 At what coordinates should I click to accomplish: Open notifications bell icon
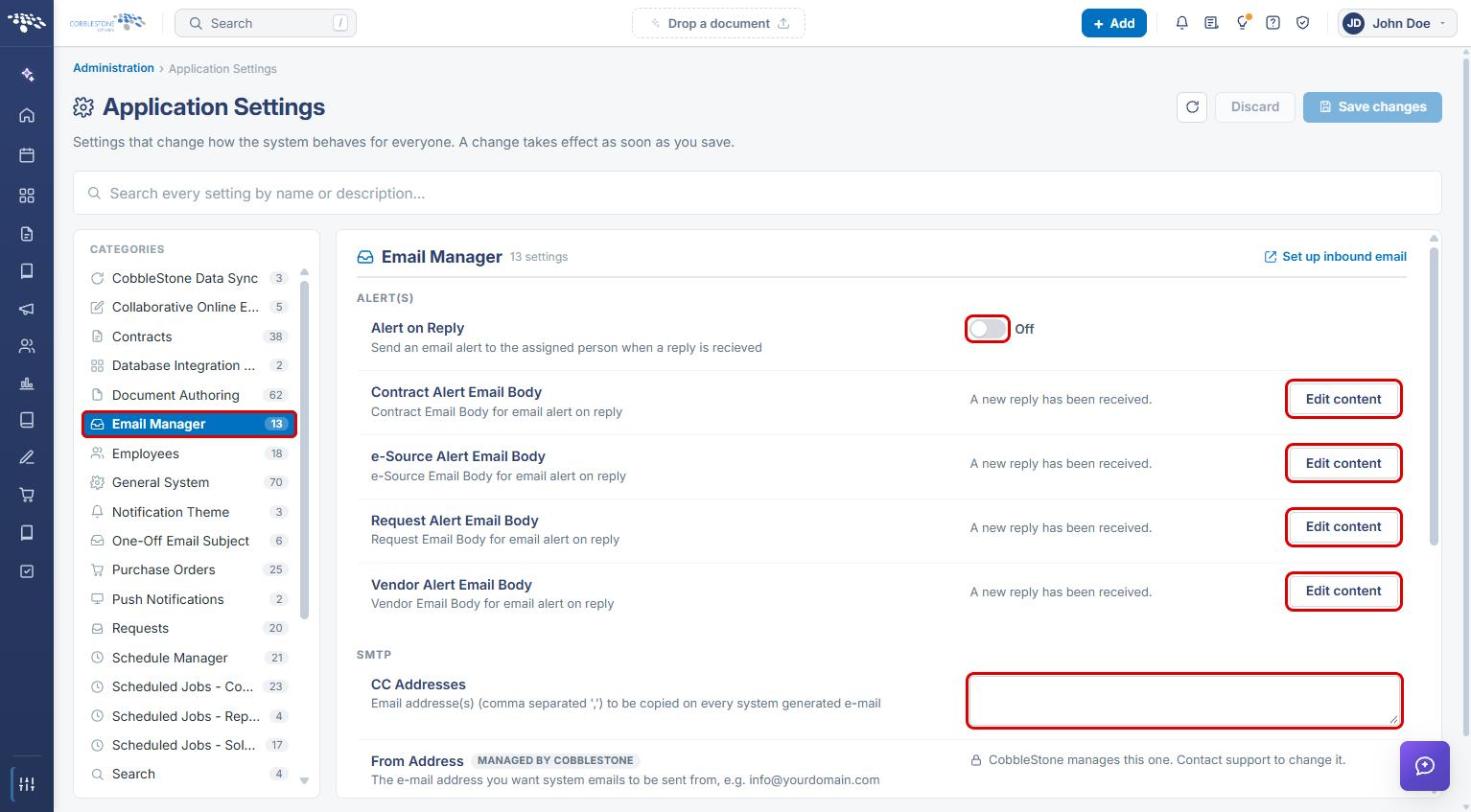click(1181, 23)
